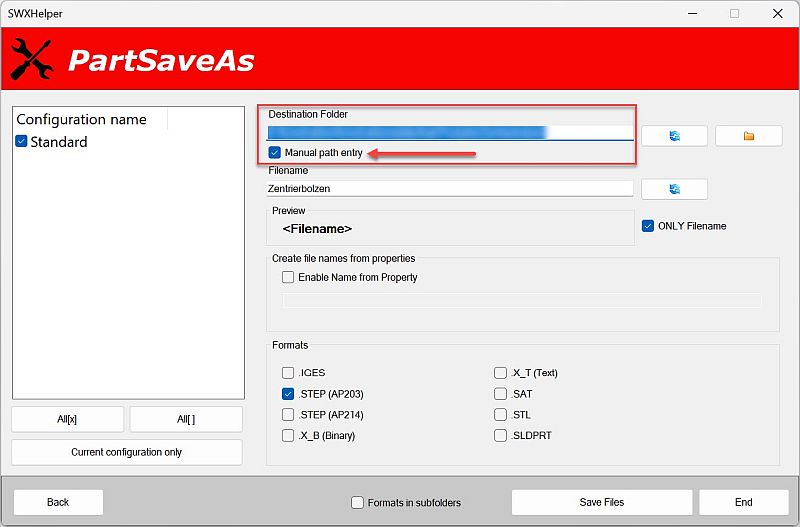Enable Name from Property option
The height and width of the screenshot is (527, 800).
288,277
